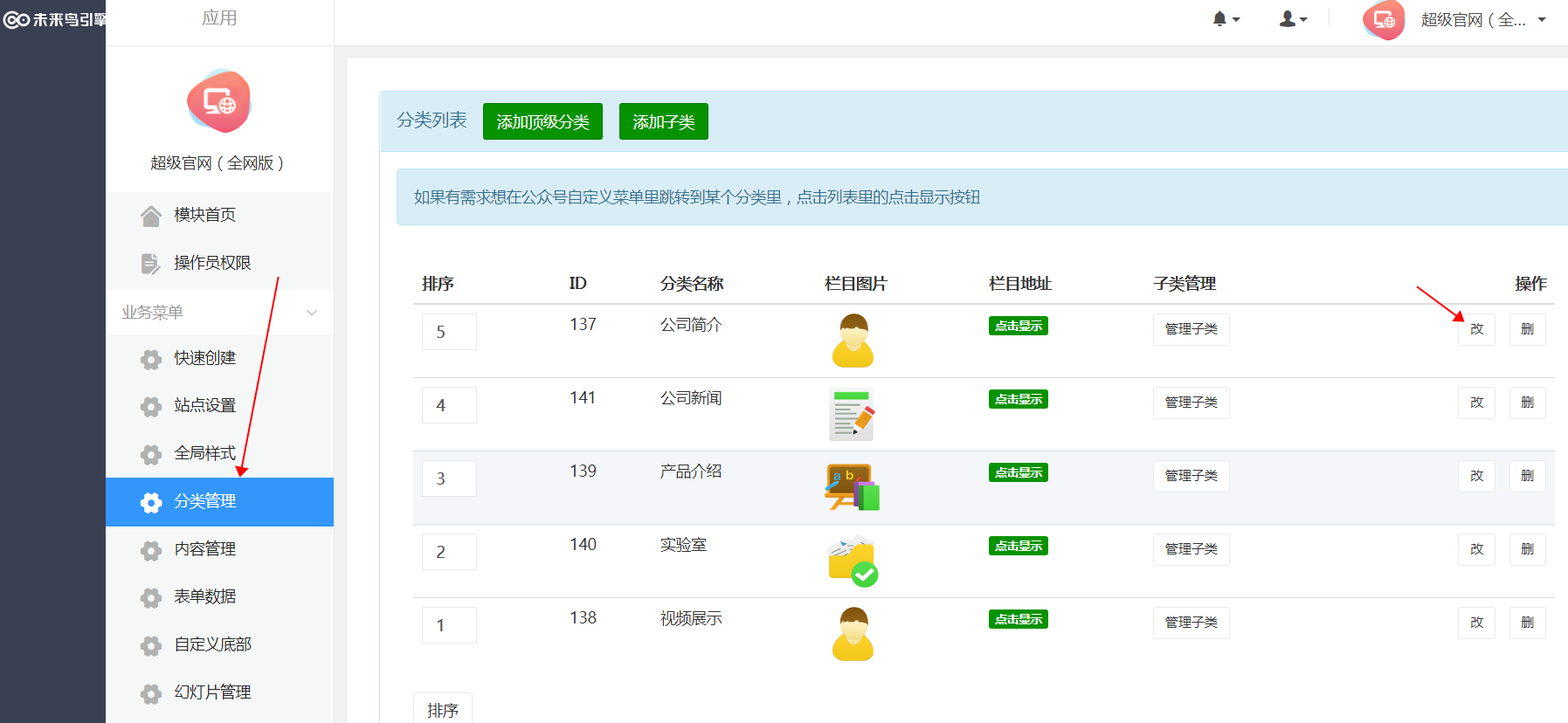Click 点击显示 badge for 实验室 row
The width and height of the screenshot is (1568, 723).
[x=1018, y=546]
